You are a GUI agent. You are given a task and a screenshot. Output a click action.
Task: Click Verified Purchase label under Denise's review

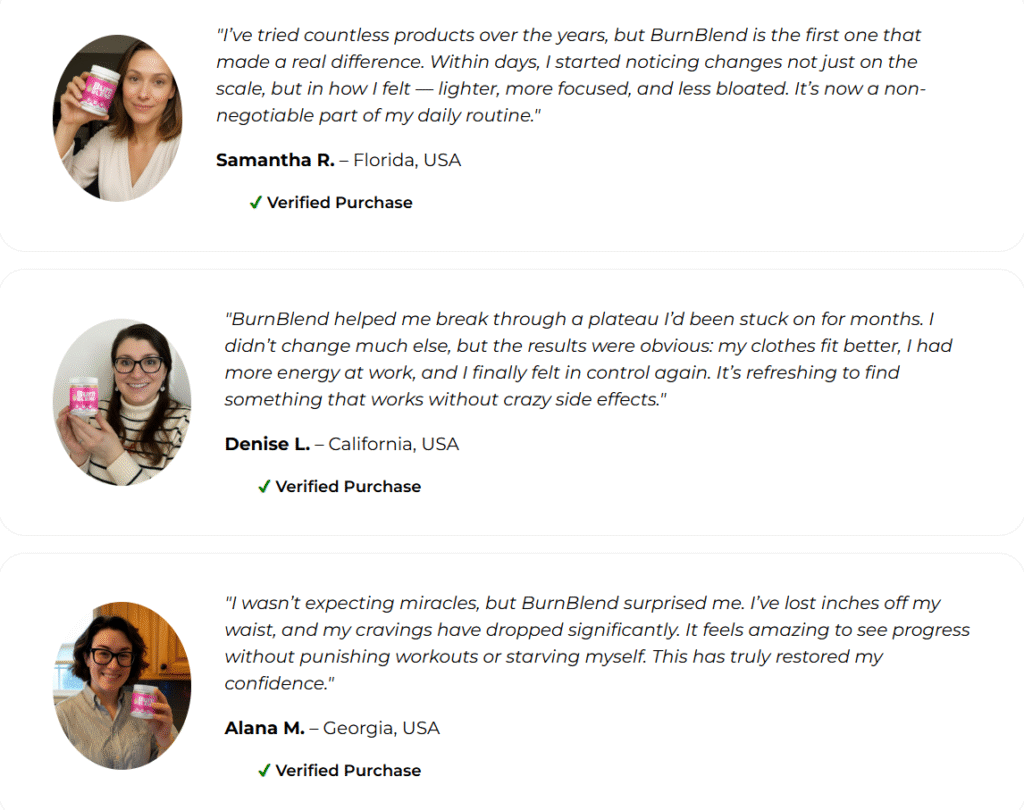tap(348, 487)
